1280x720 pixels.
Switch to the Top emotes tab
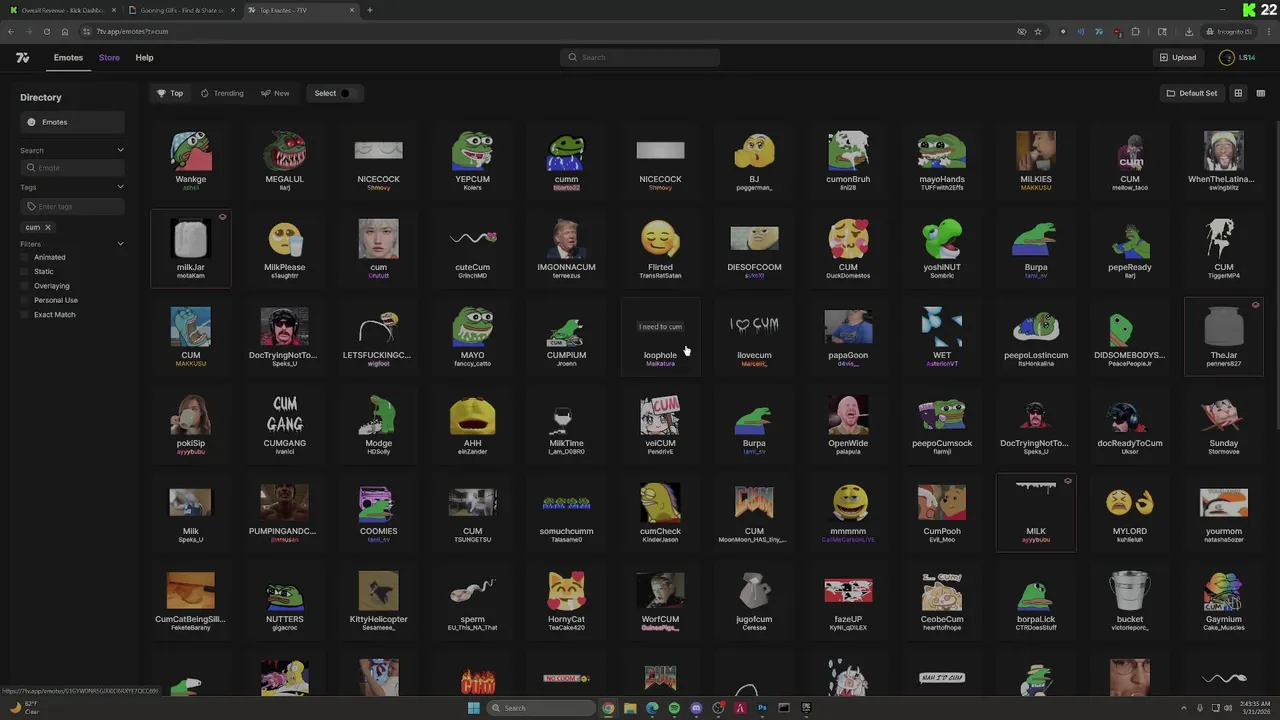170,93
